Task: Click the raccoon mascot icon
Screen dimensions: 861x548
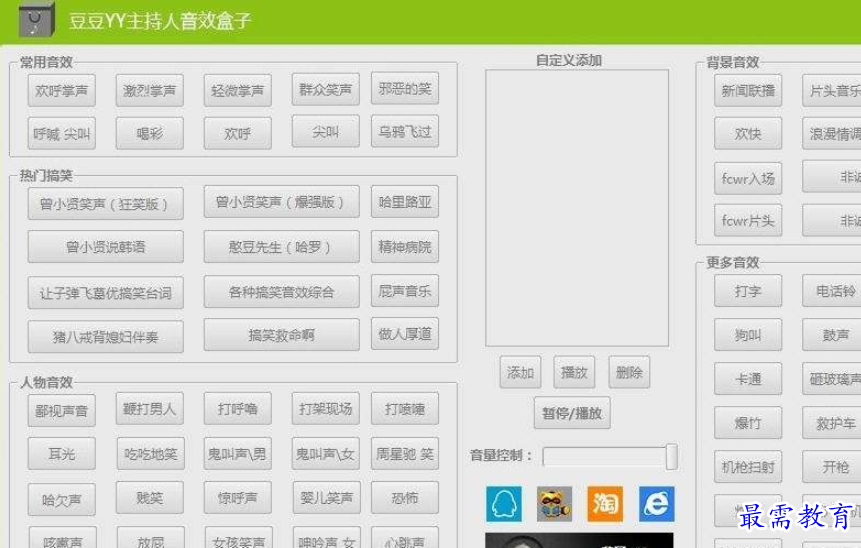Action: [554, 504]
